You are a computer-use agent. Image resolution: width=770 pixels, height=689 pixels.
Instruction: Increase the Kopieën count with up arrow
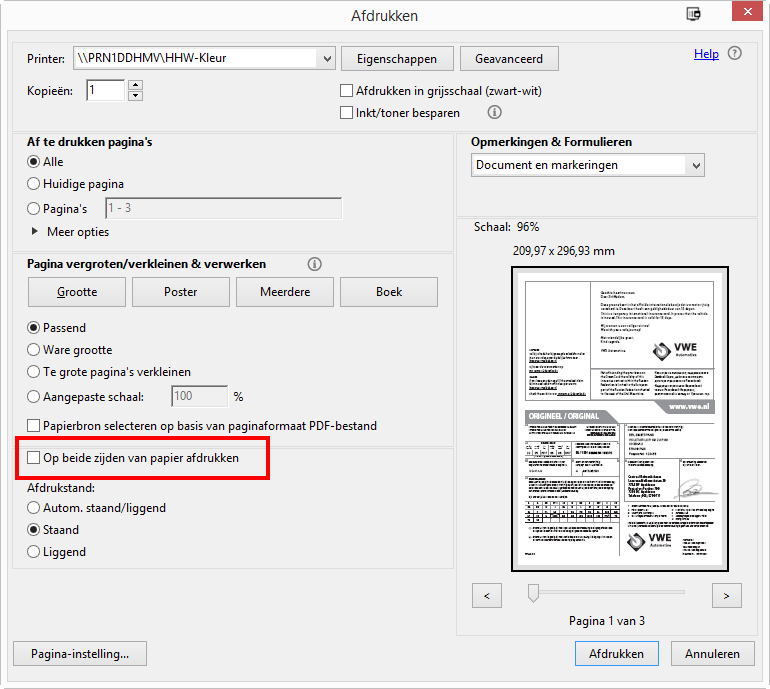click(136, 85)
